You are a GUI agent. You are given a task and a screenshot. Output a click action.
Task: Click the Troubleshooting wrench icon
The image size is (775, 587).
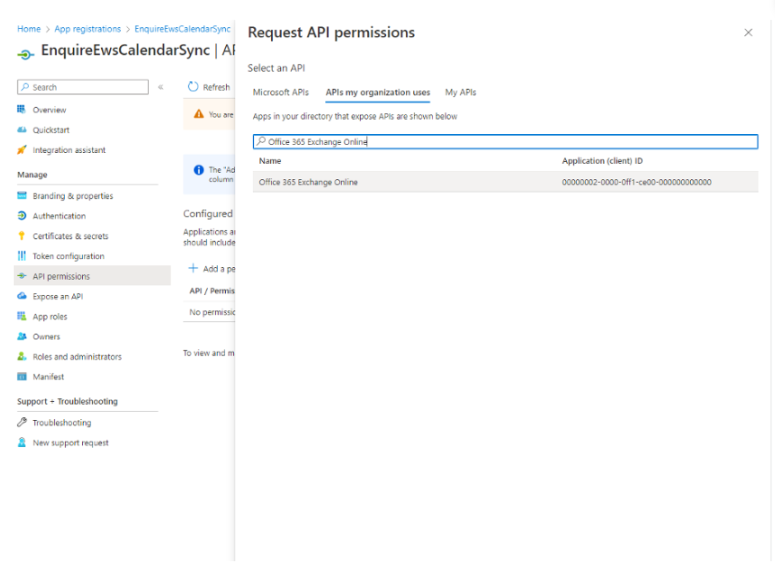coord(22,422)
